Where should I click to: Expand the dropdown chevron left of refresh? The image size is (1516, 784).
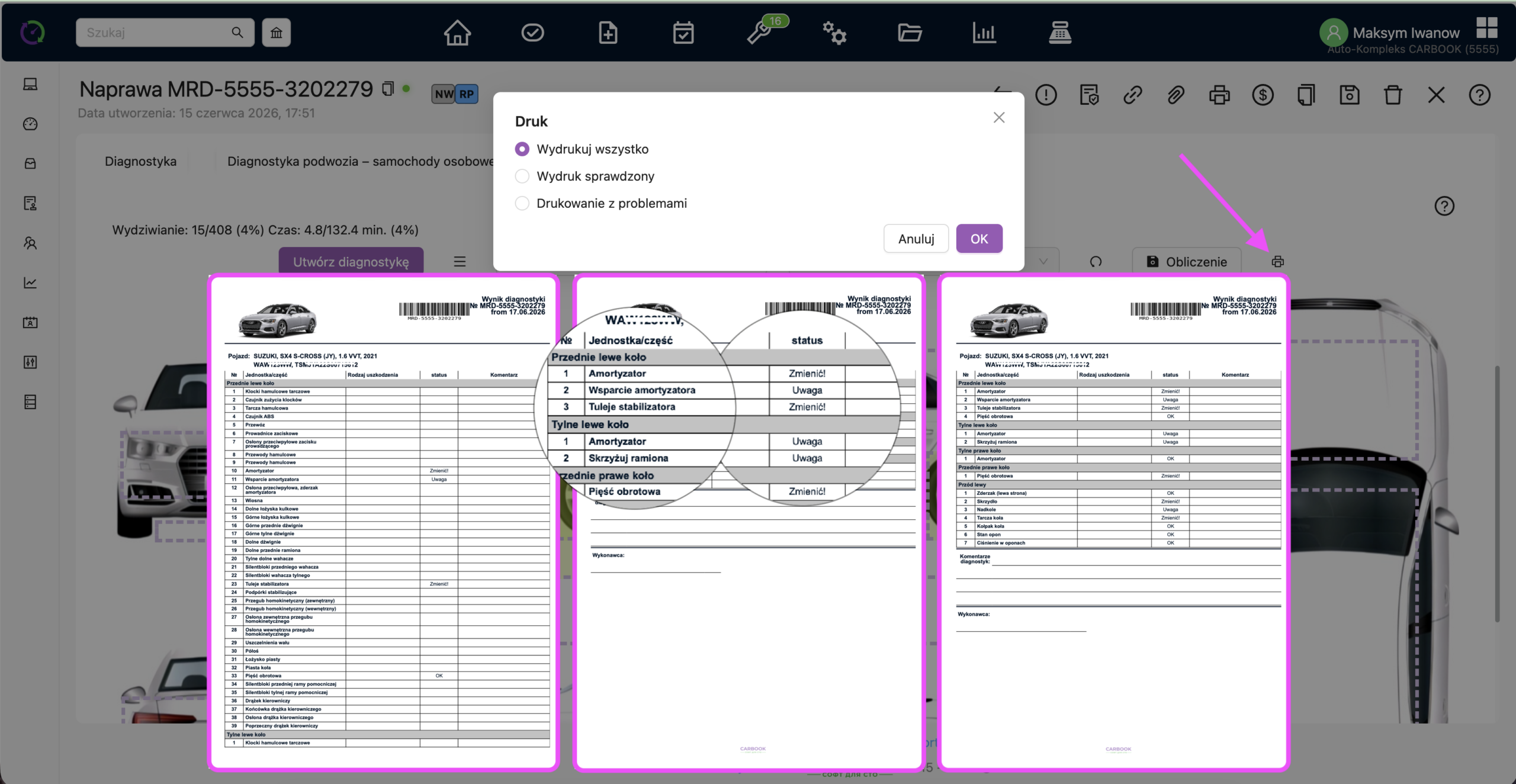tap(1043, 261)
